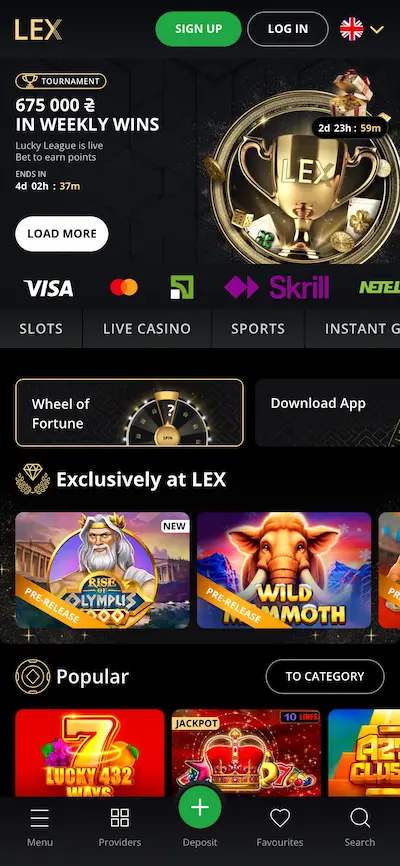Switch to the LIVE CASINO tab
Image resolution: width=400 pixels, height=866 pixels.
147,329
